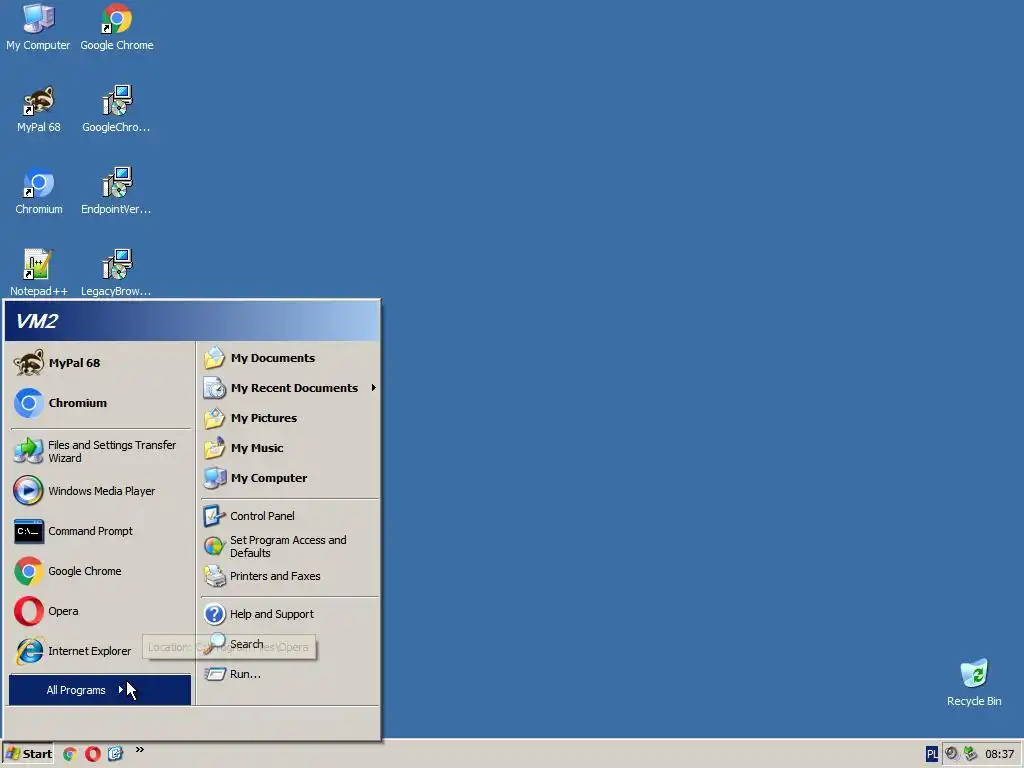This screenshot has width=1024, height=768.
Task: Select EndpointVer... installer desktop icon
Action: pyautogui.click(x=116, y=192)
